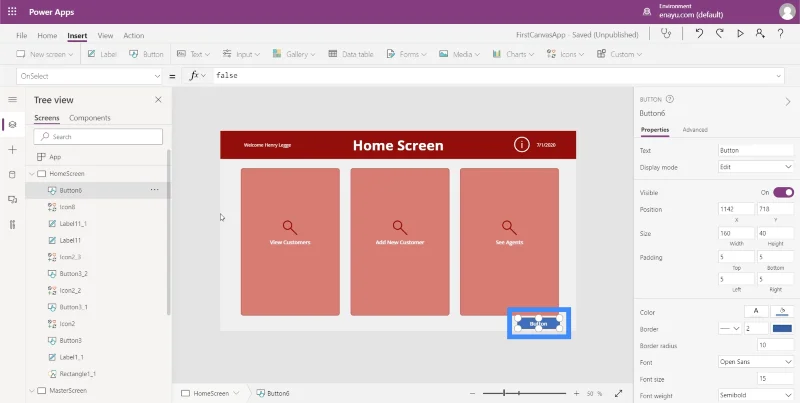Open the BUTTON help info icon

[670, 99]
